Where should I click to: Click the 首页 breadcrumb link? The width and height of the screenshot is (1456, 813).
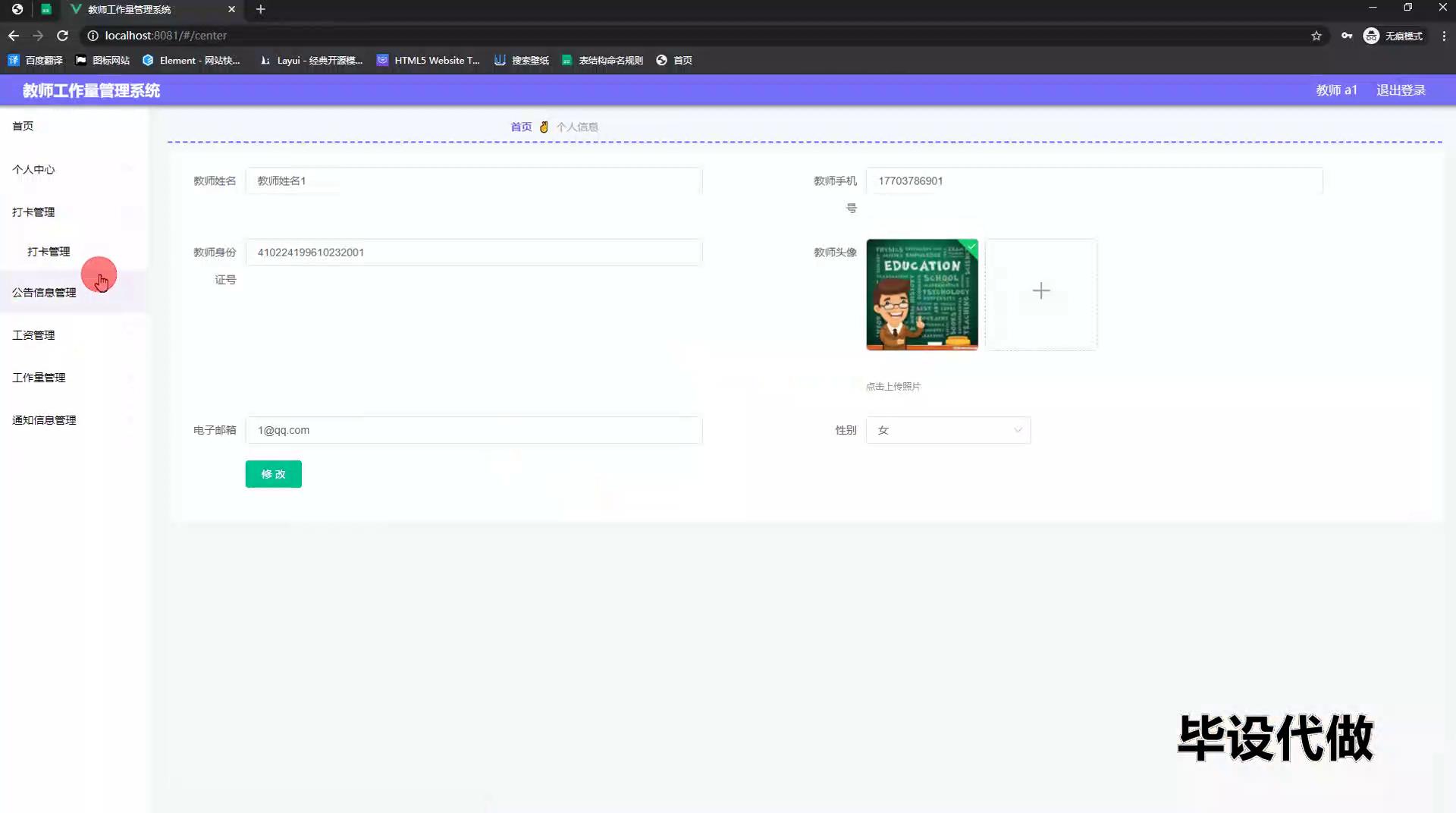tap(521, 127)
